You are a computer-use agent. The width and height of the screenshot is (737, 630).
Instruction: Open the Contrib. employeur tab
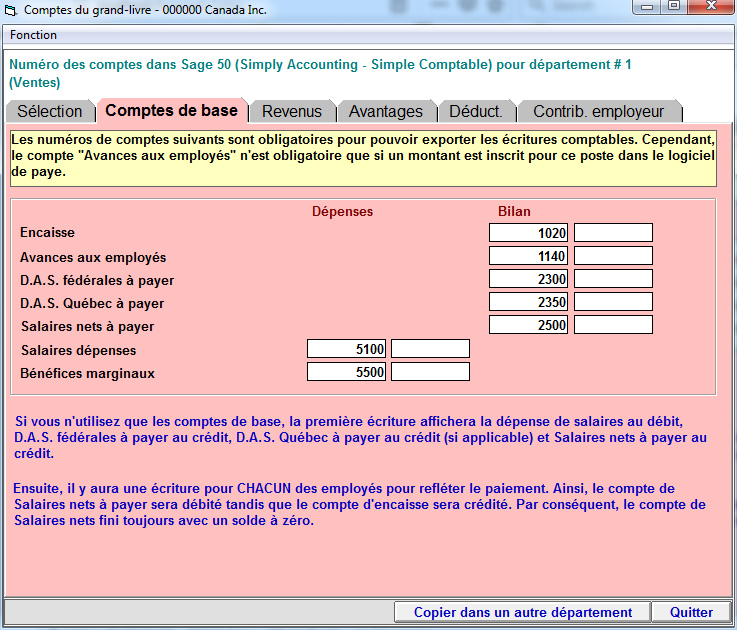[x=598, y=111]
